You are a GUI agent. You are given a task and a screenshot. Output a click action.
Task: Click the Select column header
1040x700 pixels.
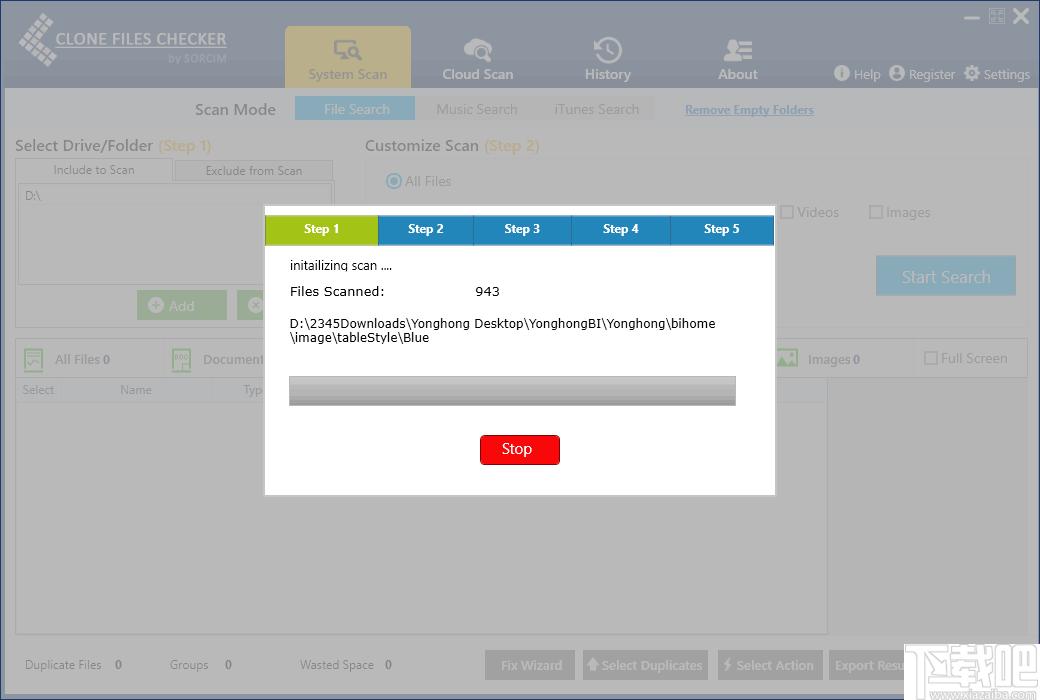tap(38, 390)
